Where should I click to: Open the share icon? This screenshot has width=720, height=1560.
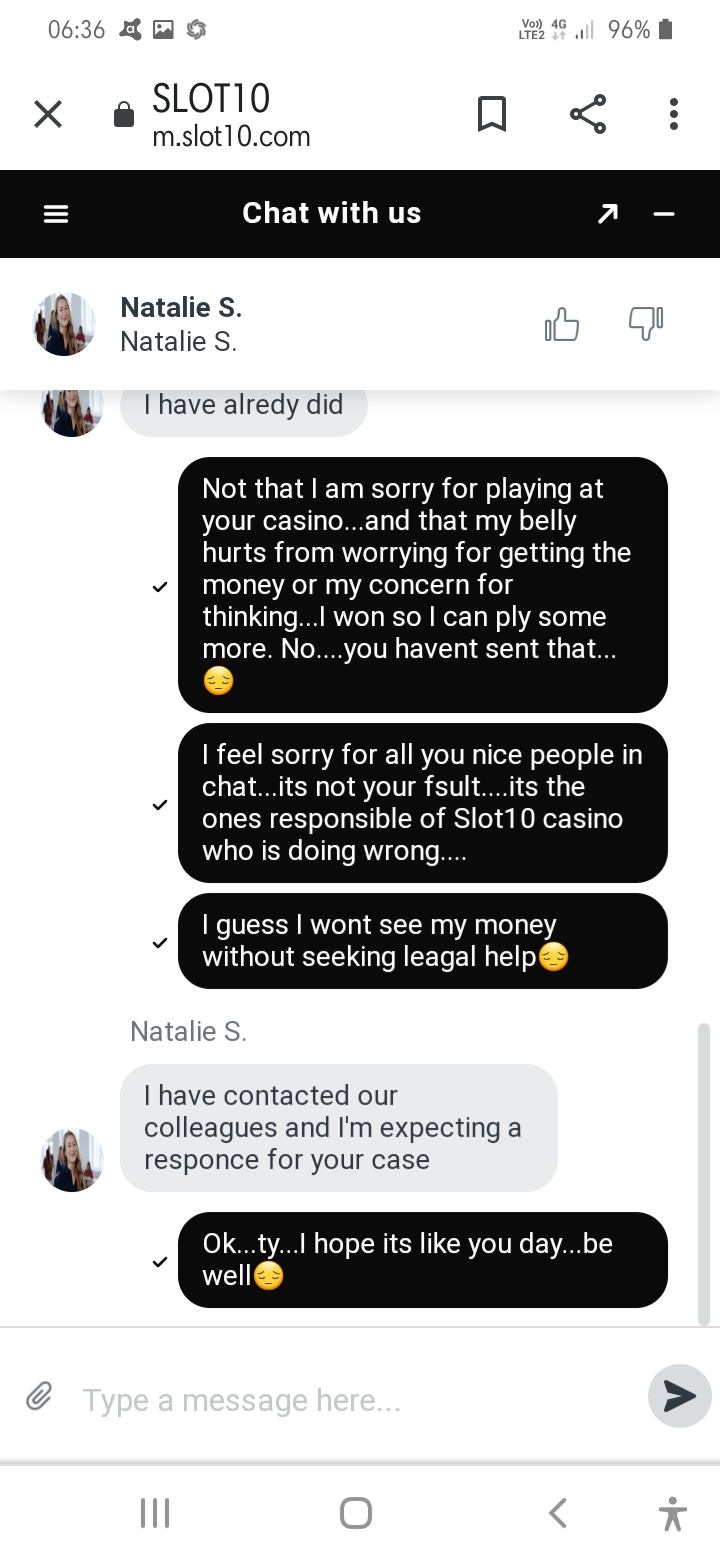coord(588,115)
